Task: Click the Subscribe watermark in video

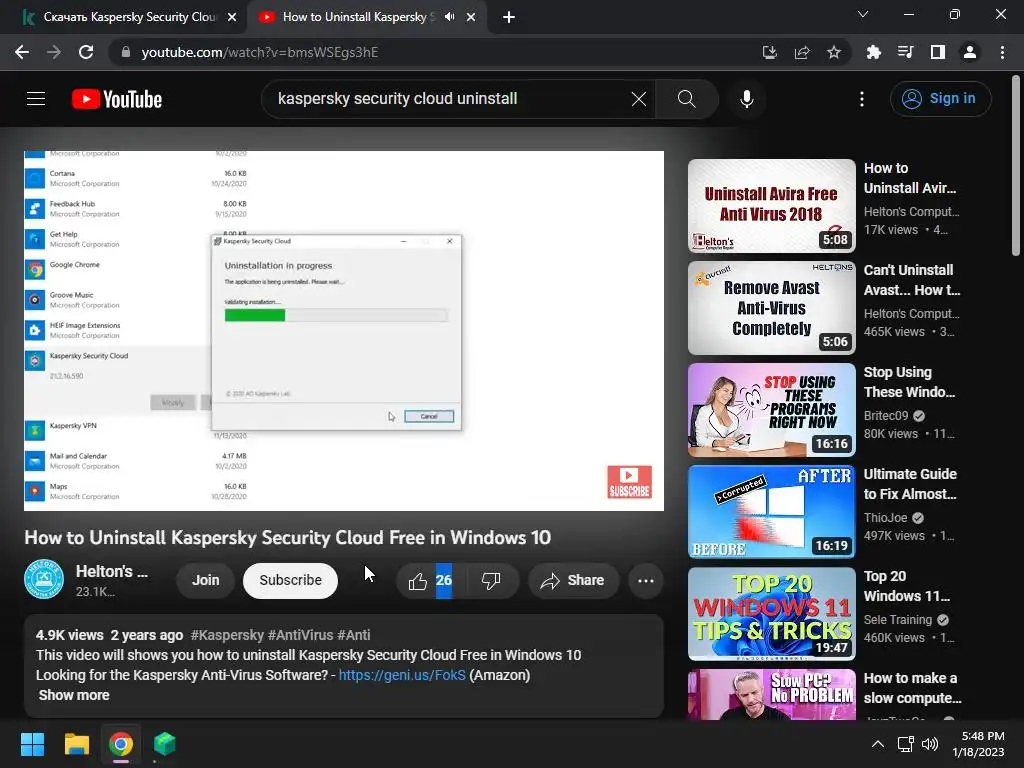Action: click(x=630, y=482)
